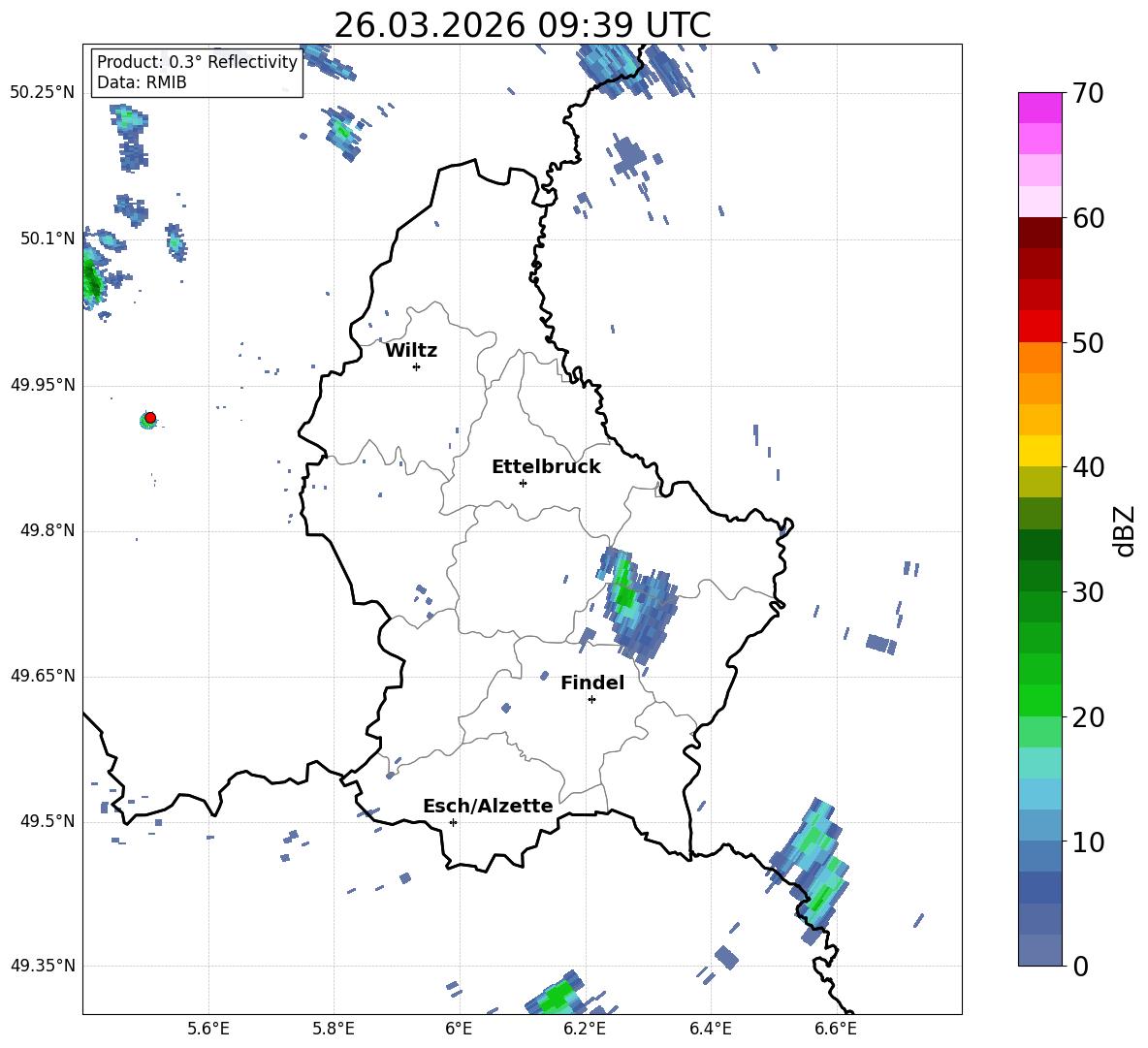Click the Product: 0.3° Reflectivity text
1148x1048 pixels.
tap(197, 62)
